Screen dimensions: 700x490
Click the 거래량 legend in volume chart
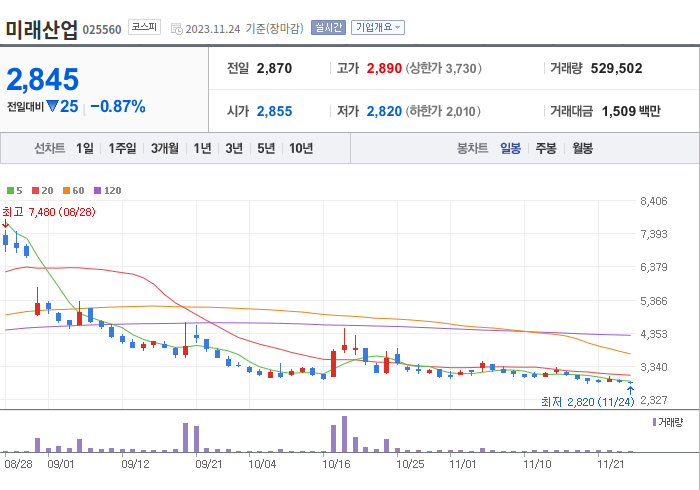[x=668, y=422]
